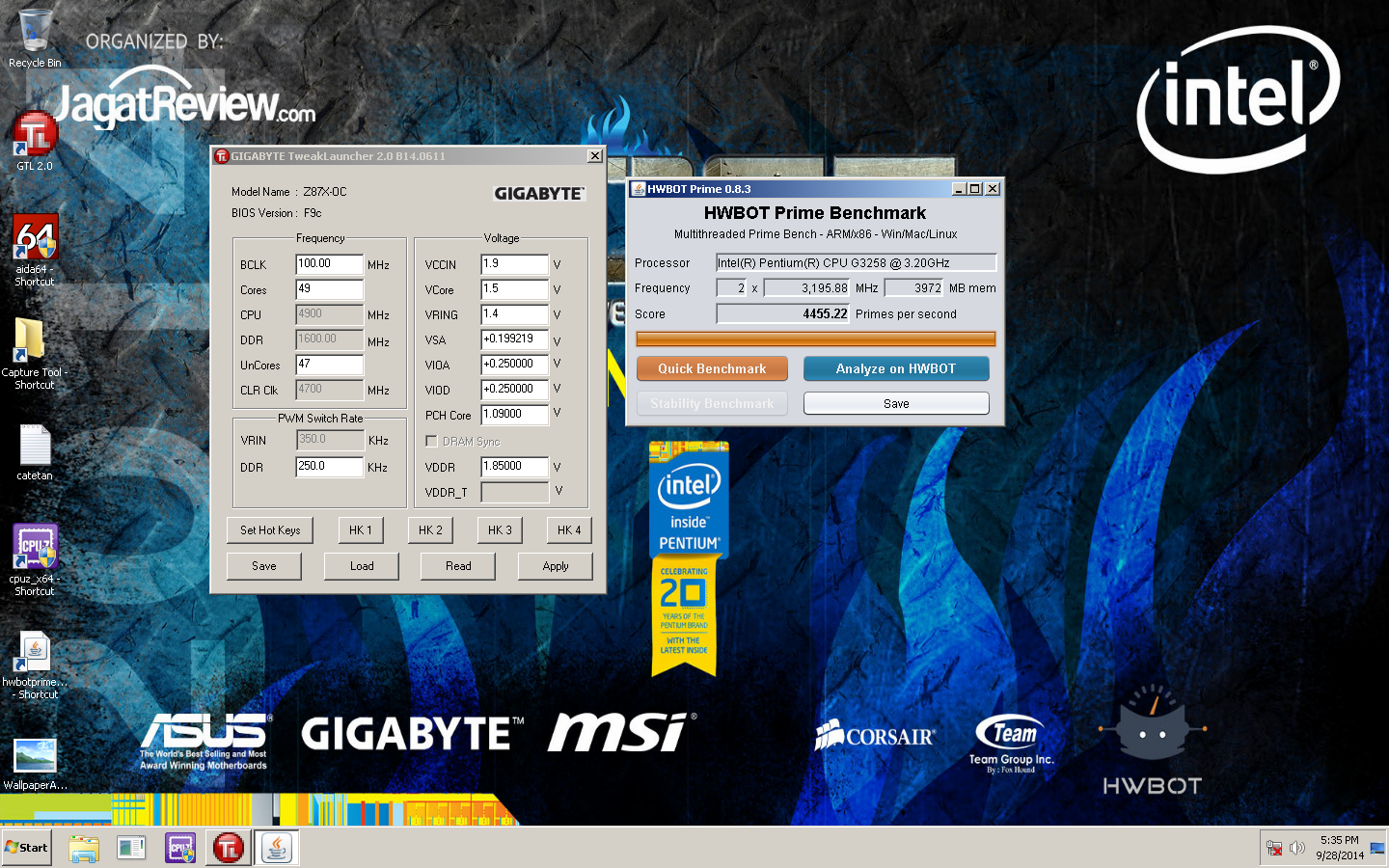Close the HWBOT Prime window

coord(993,189)
